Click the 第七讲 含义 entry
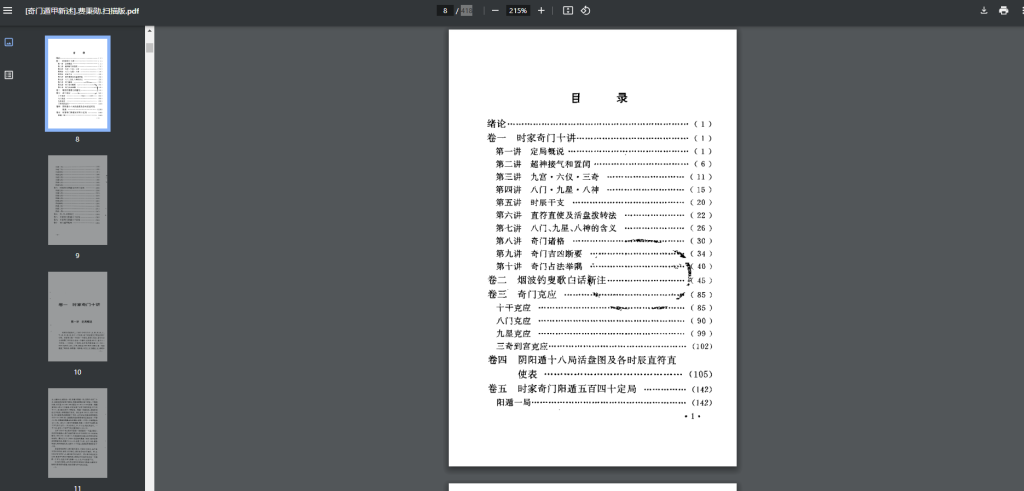Screen dimensions: 1024x491 pos(603,228)
